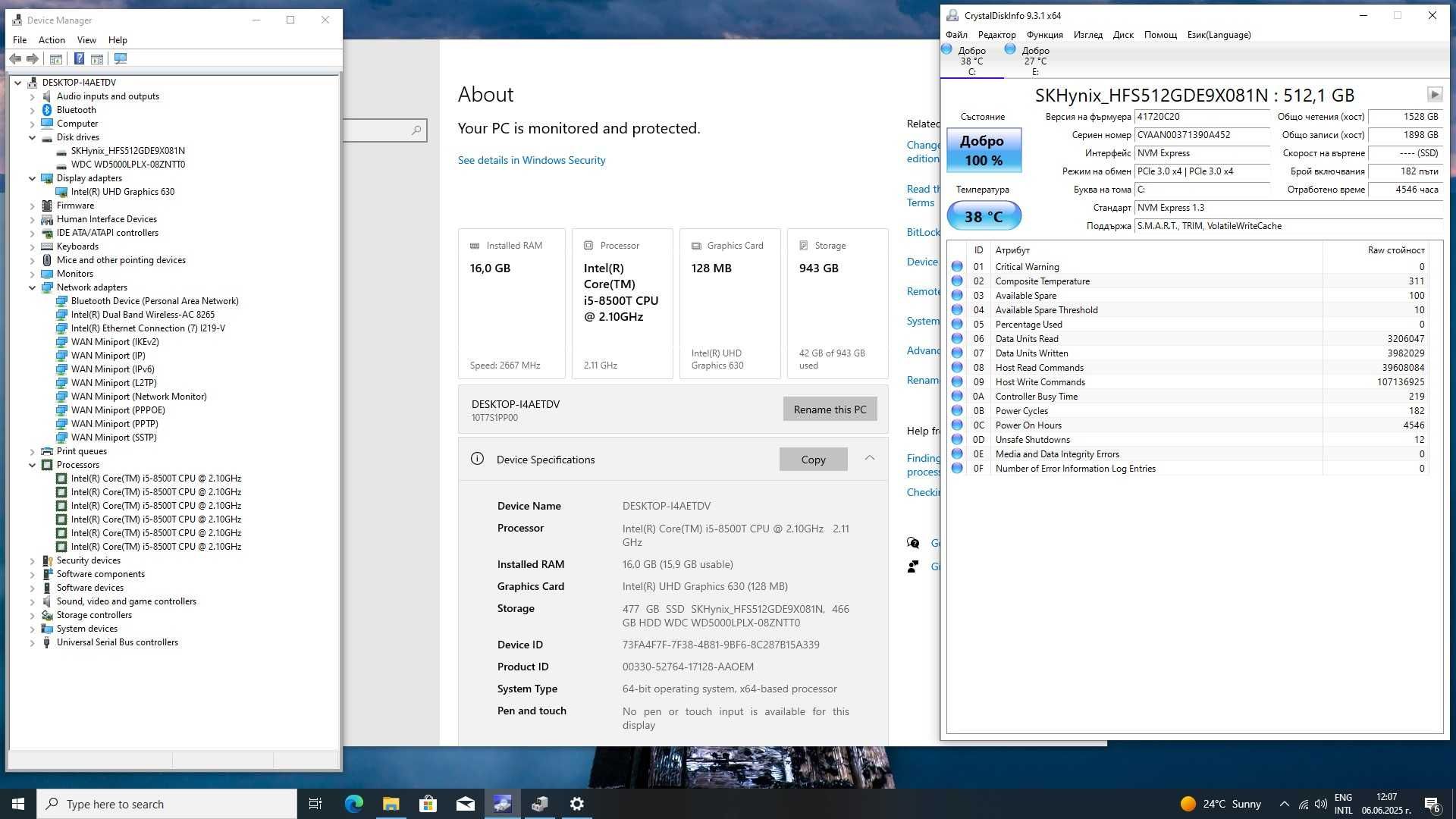Click the Processor info card

[622, 303]
